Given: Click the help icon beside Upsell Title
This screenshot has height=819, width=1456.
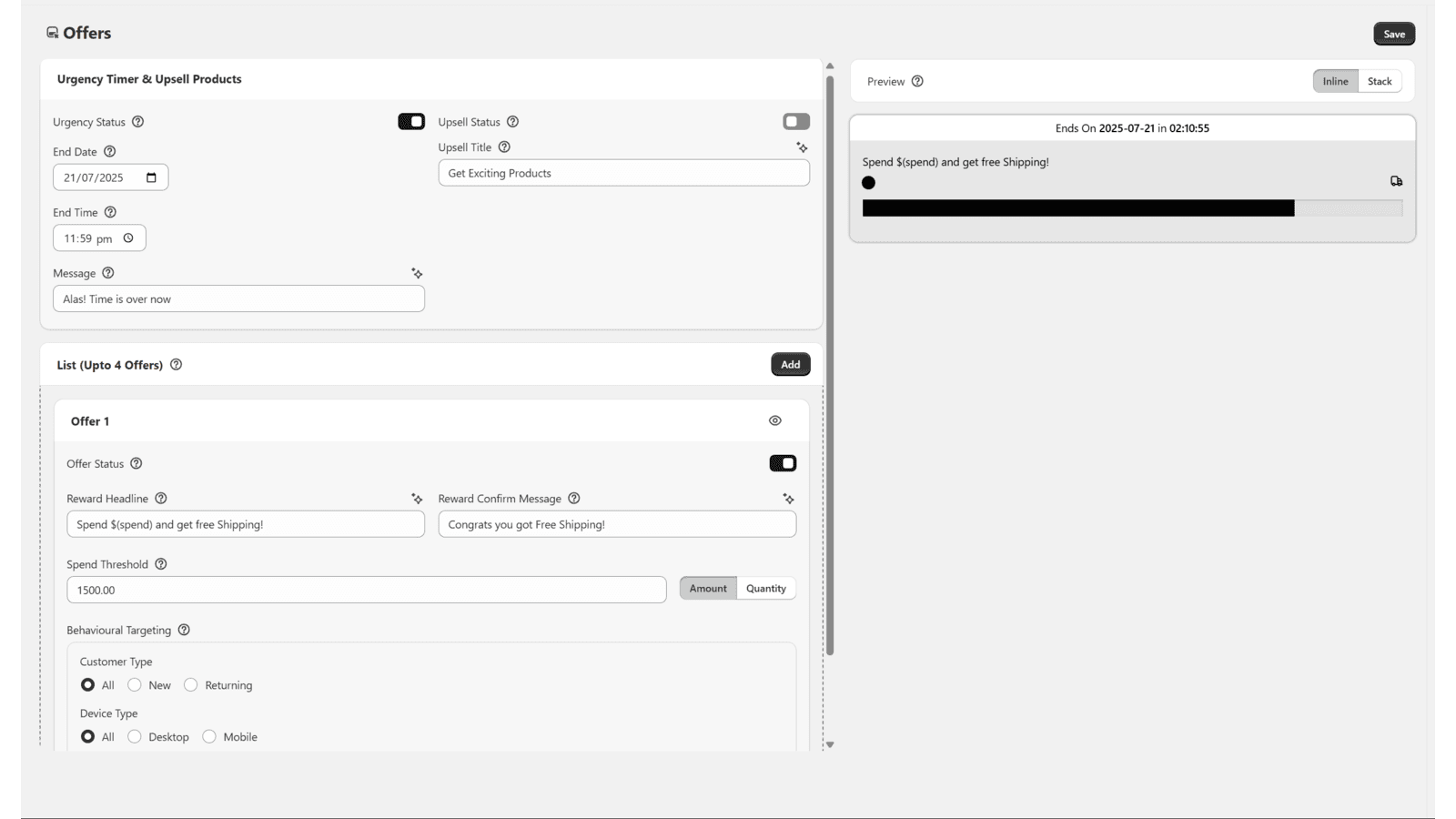Looking at the screenshot, I should point(504,147).
